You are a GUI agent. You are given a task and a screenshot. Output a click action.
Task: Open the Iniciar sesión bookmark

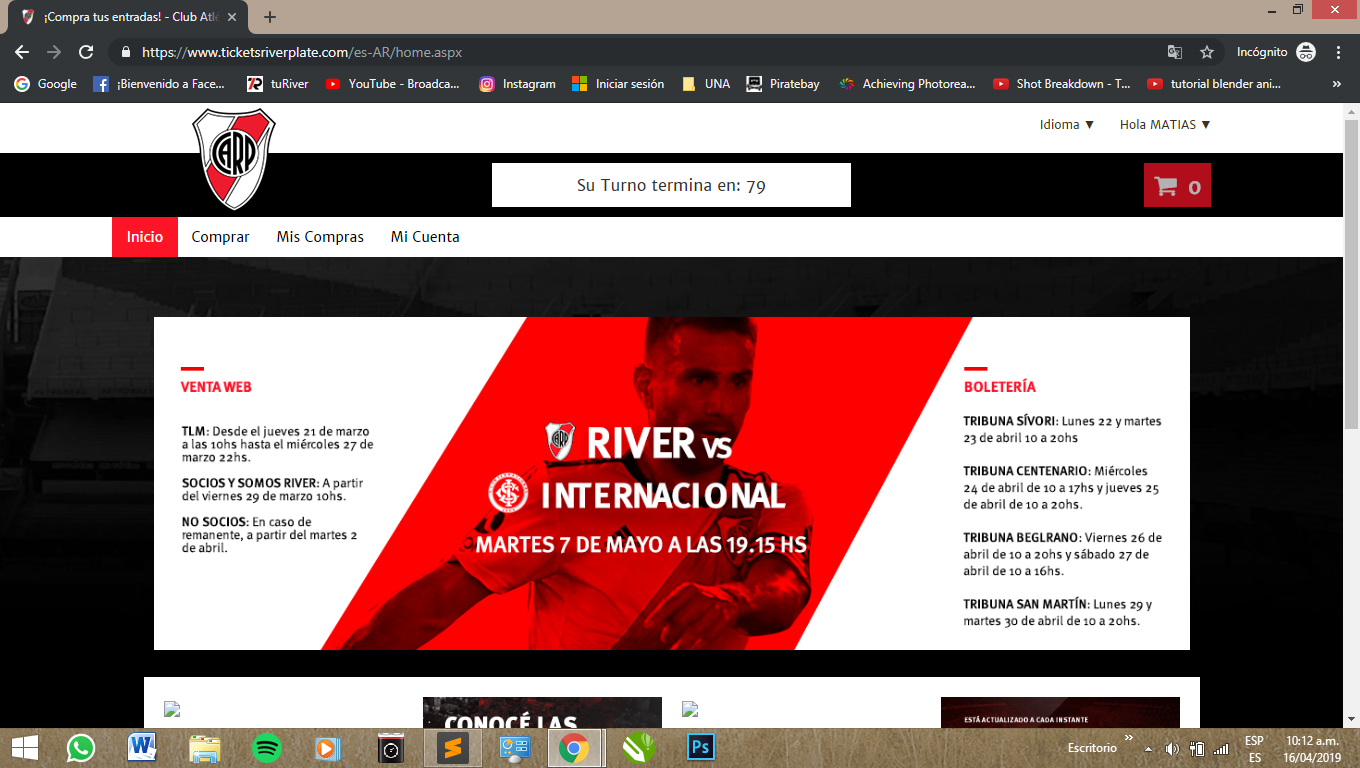click(618, 84)
